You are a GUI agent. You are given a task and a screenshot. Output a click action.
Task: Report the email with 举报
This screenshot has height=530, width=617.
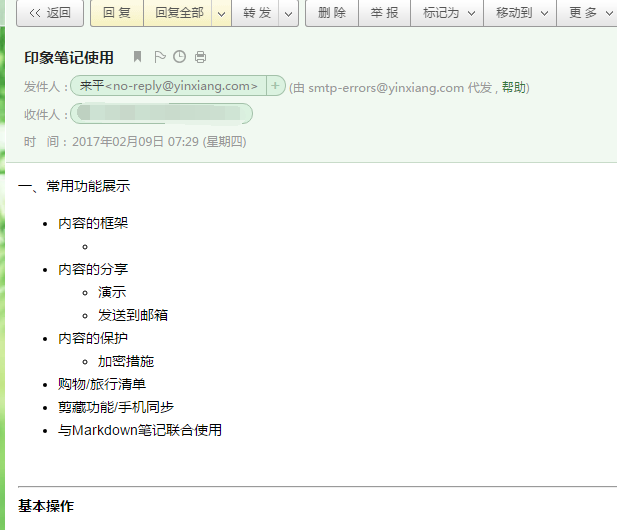(384, 13)
